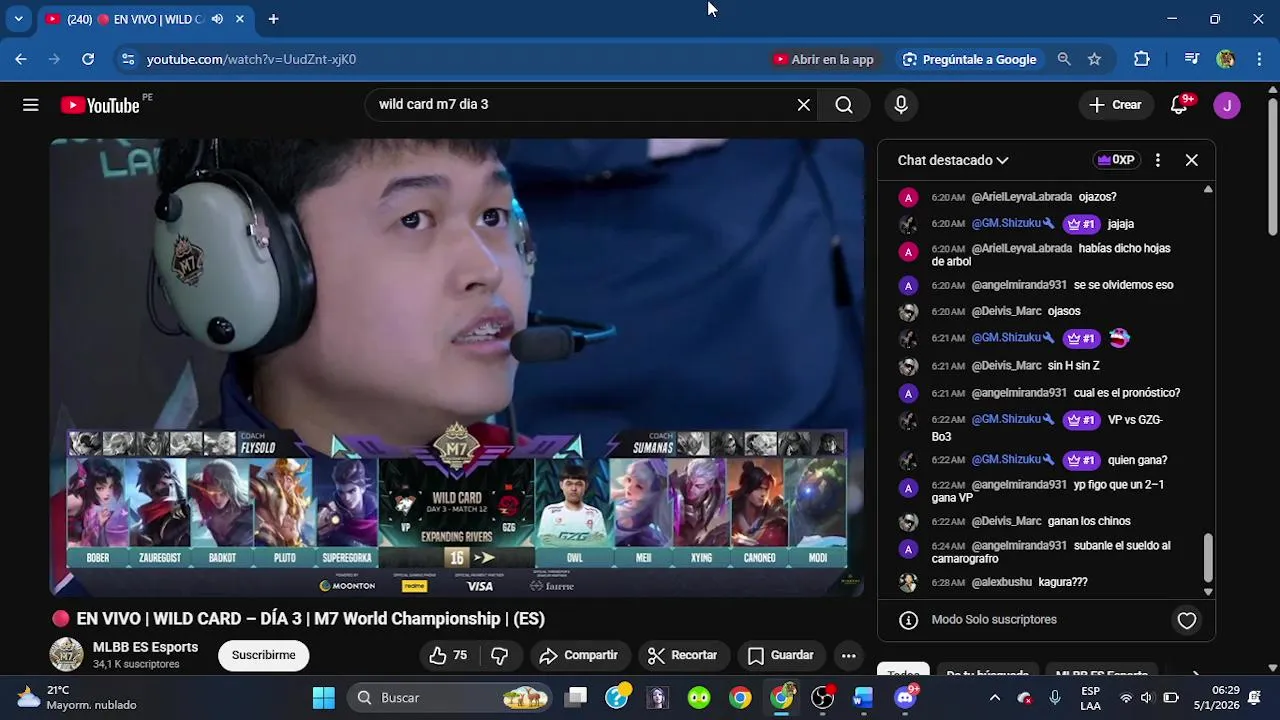1280x720 pixels.
Task: Click the page vertical scrollbar
Action: (1272, 167)
